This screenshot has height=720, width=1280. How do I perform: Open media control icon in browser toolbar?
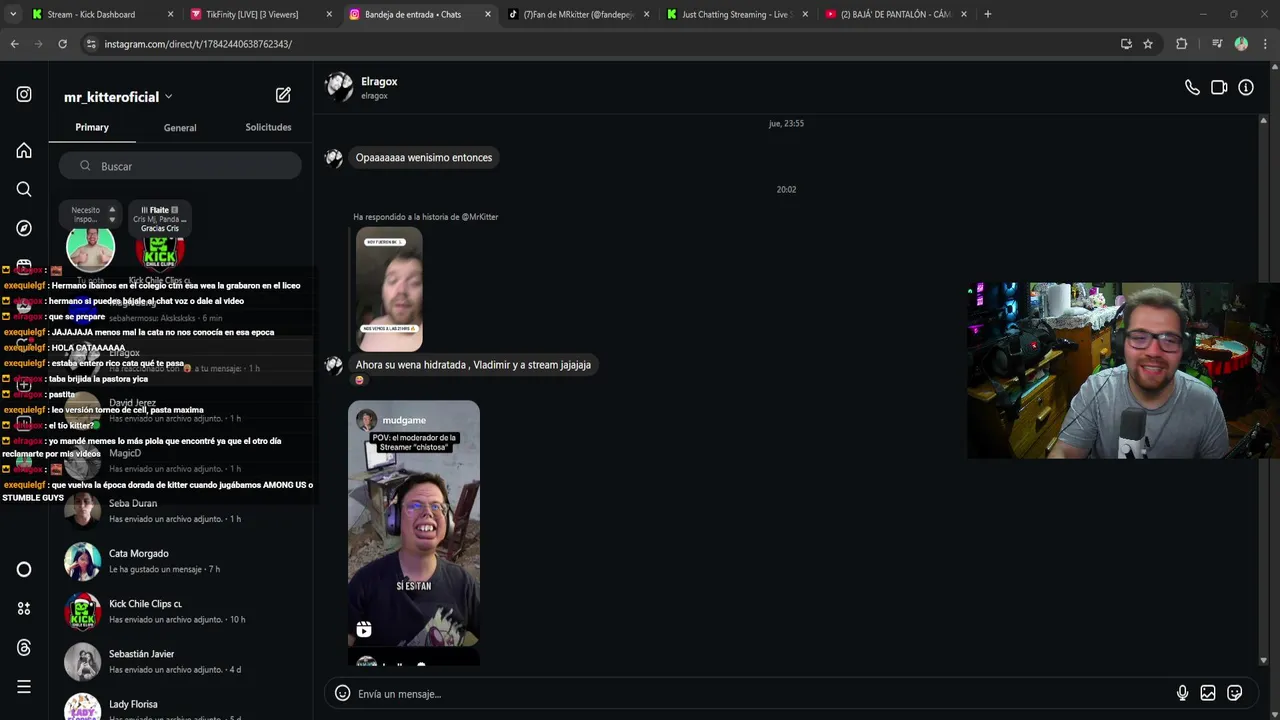click(1217, 44)
